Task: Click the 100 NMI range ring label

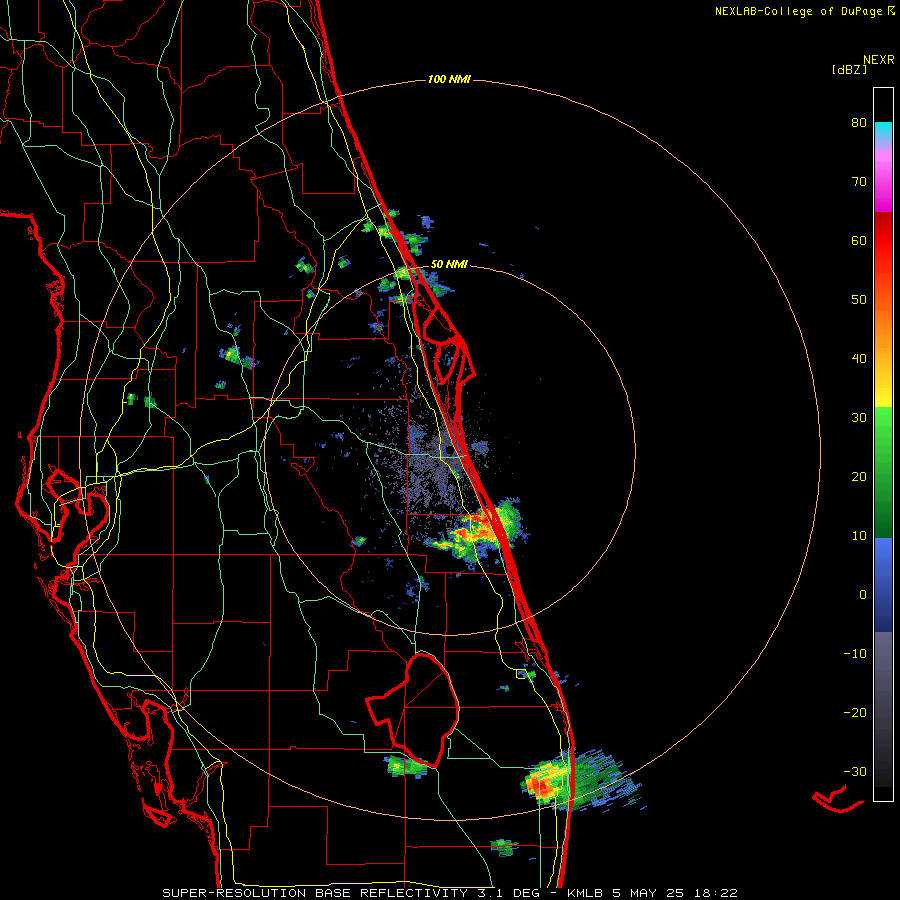Action: (449, 79)
